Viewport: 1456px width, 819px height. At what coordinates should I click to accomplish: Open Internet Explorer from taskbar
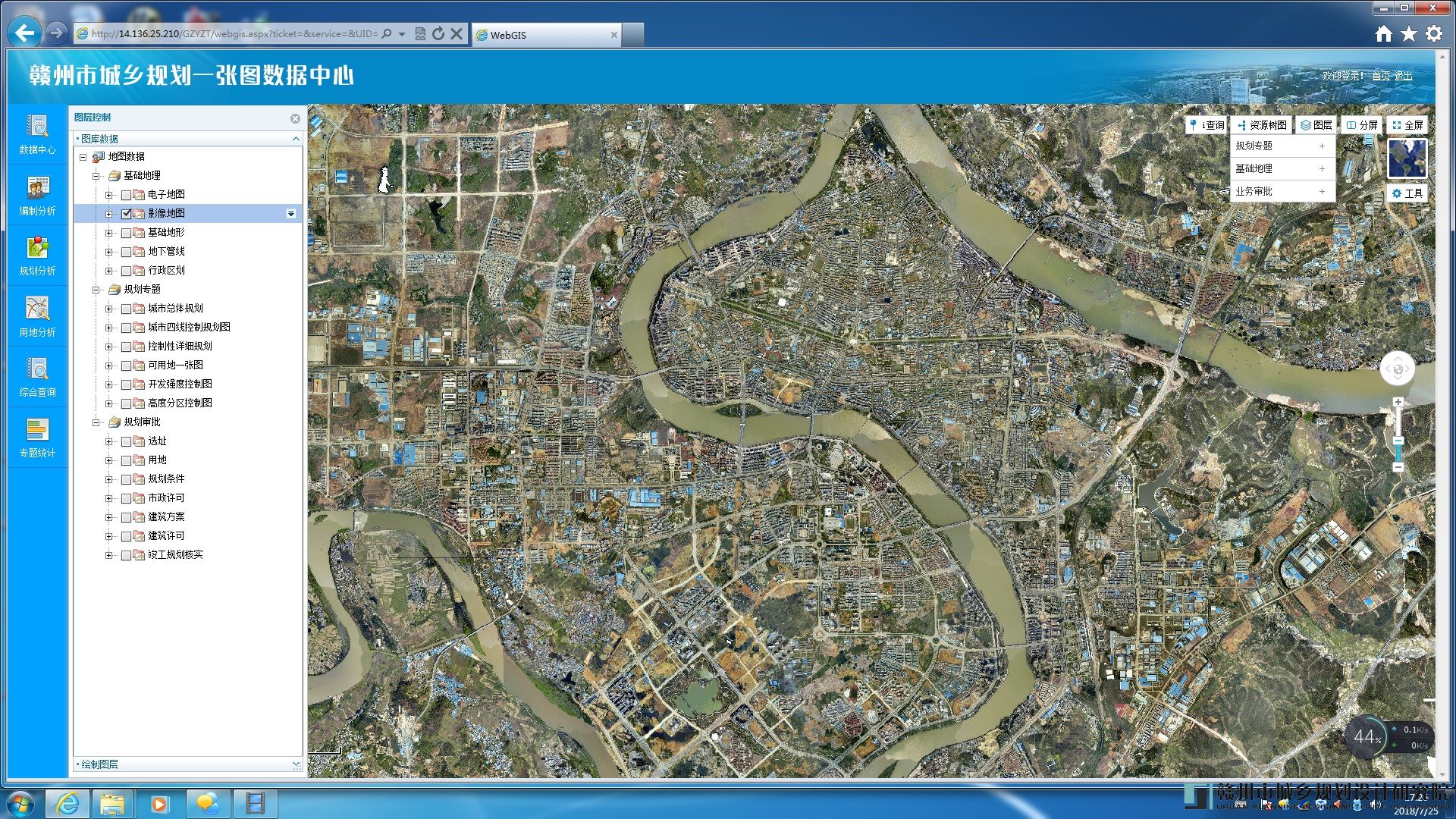pos(67,803)
